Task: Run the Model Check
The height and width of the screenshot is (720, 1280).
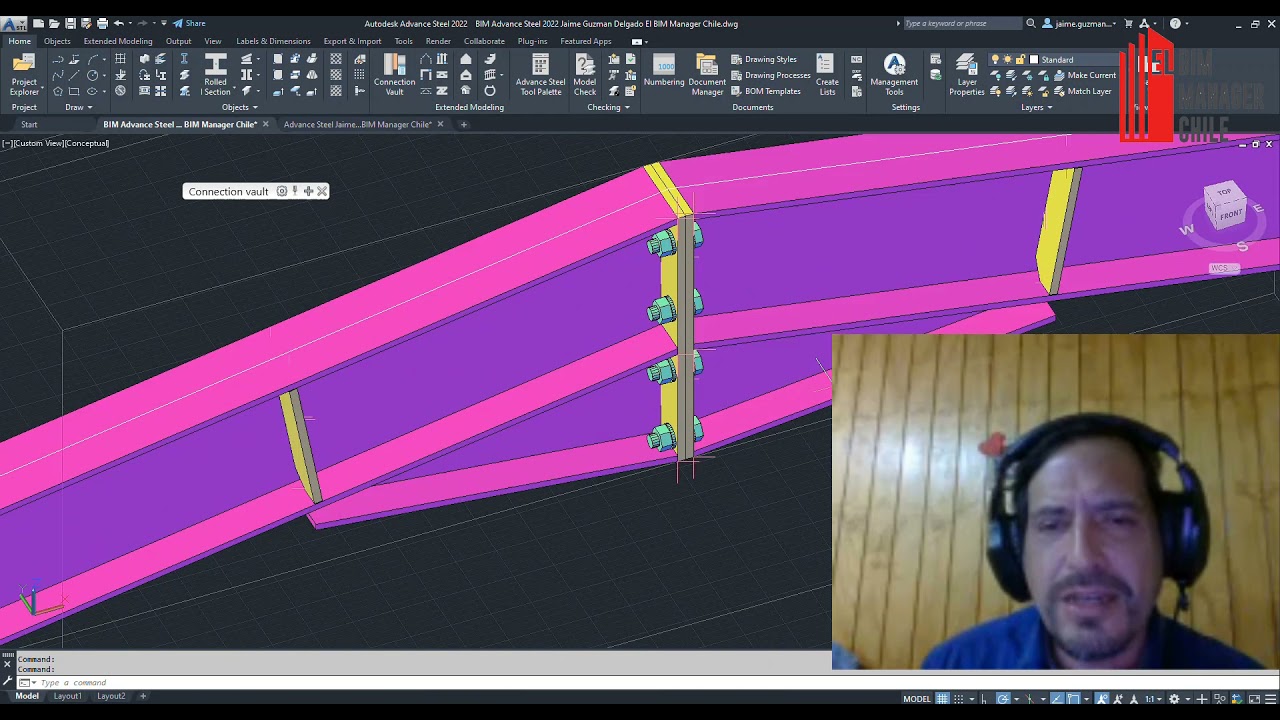Action: (x=585, y=75)
